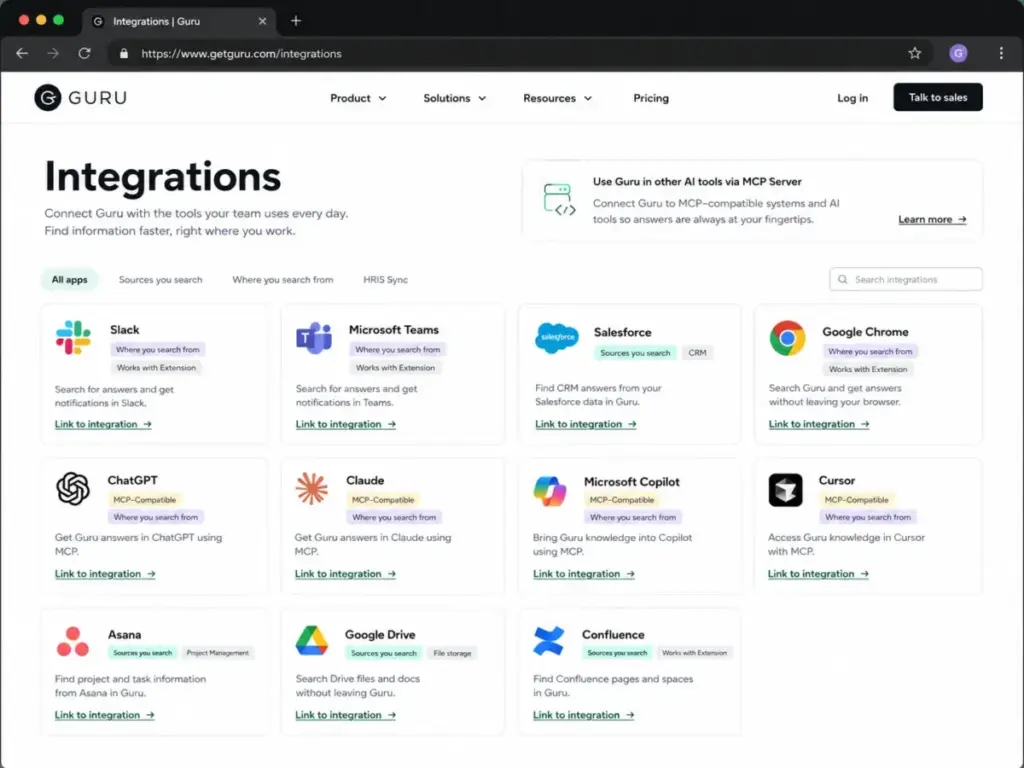Click the Claude starburst icon

point(312,488)
